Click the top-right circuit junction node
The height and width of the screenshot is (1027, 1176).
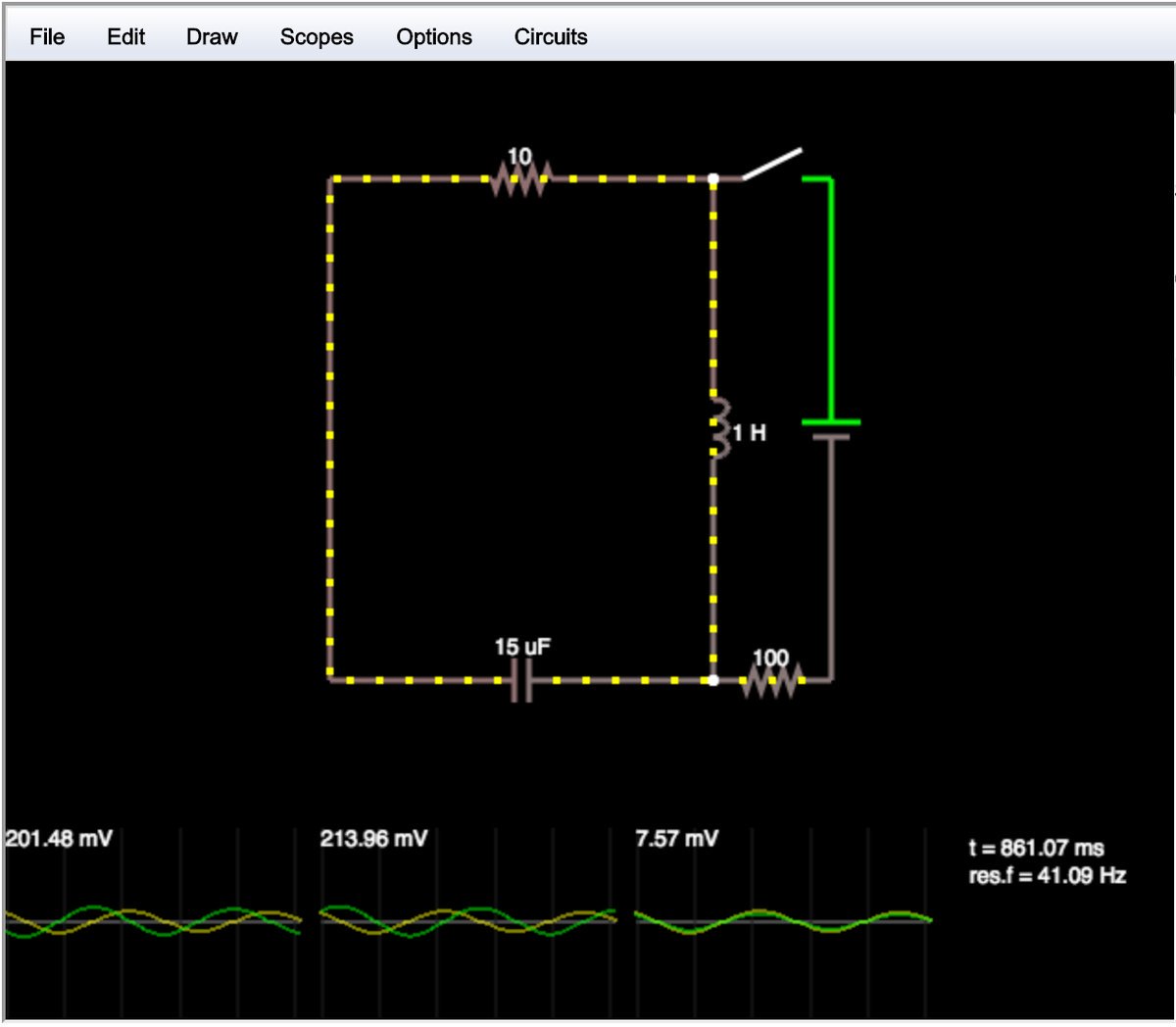click(713, 179)
